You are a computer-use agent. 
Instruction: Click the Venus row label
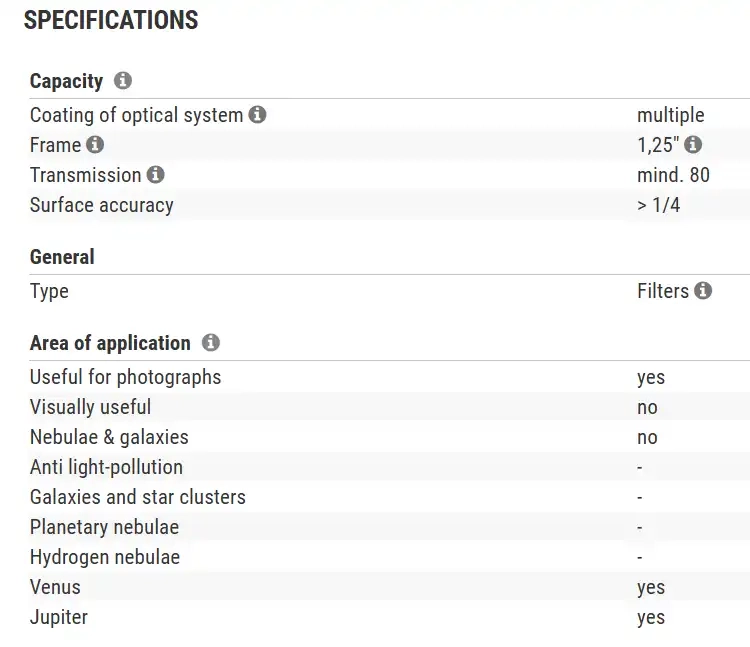pos(55,587)
